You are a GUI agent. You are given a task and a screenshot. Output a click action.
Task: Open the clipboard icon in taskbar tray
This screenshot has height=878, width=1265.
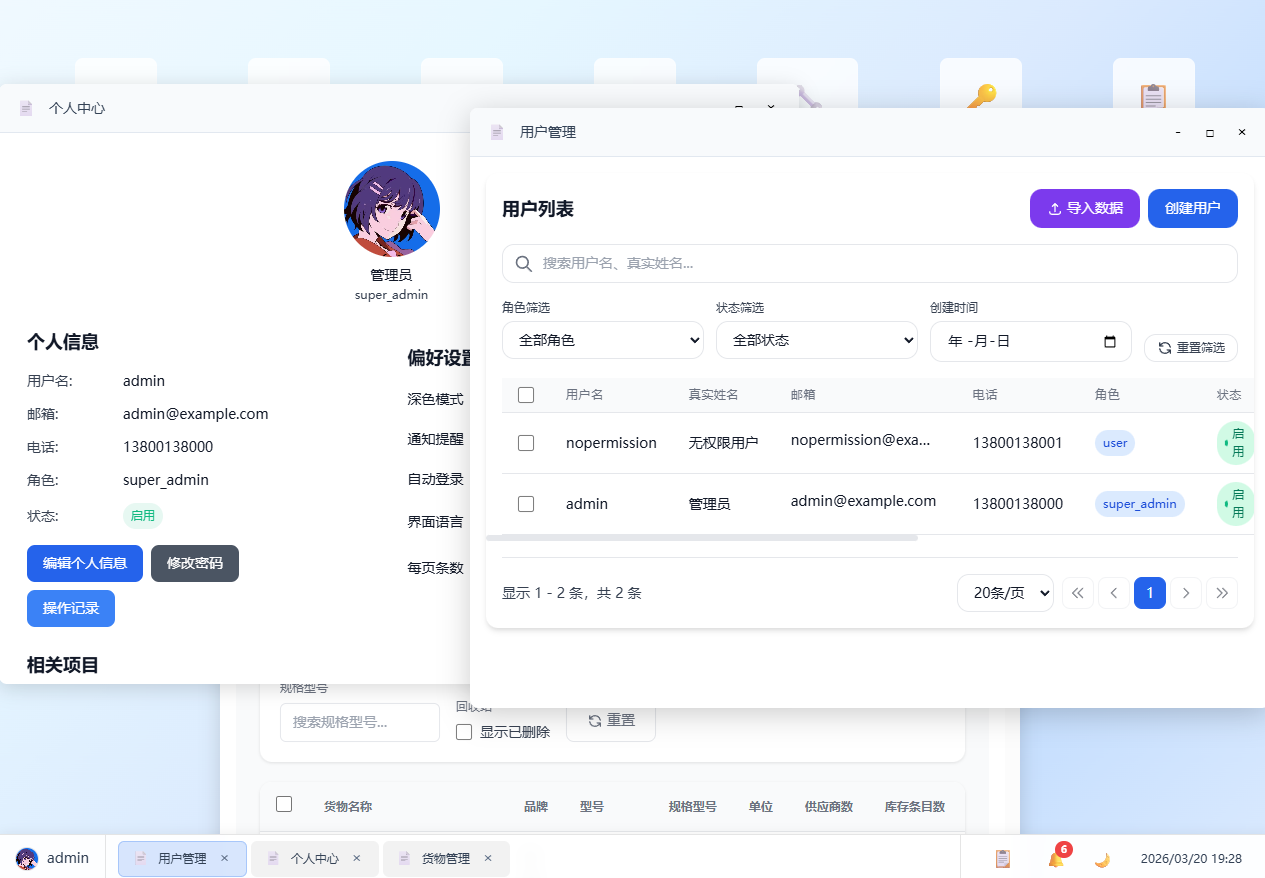1002,859
